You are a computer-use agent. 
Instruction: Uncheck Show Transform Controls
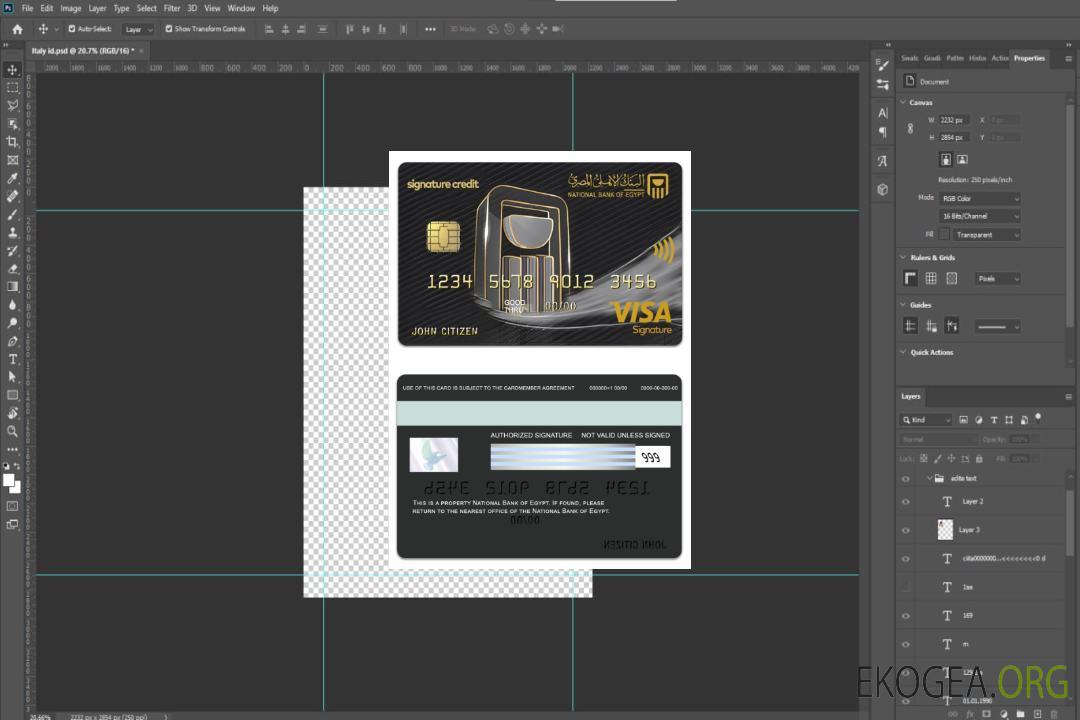click(x=169, y=29)
